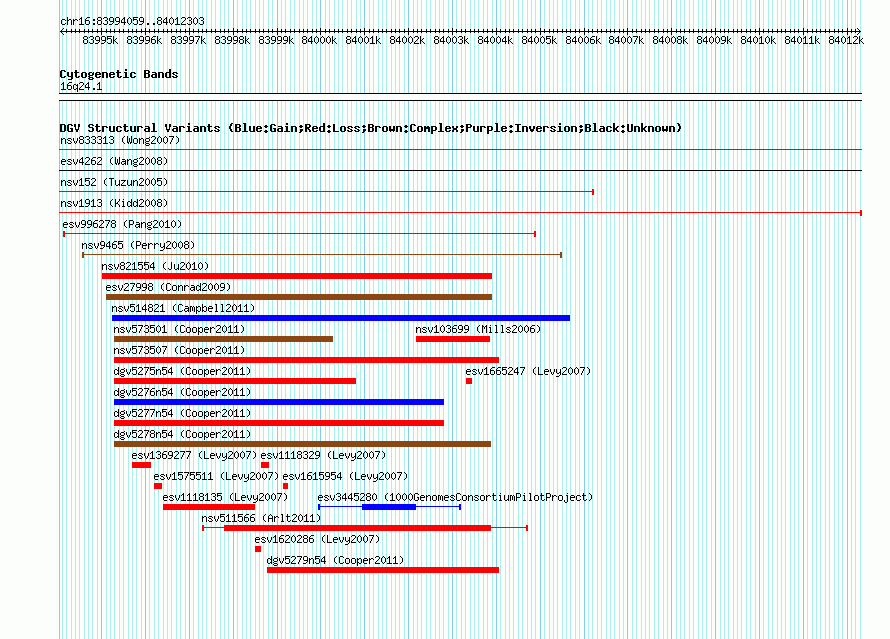Viewport: 890px width, 639px height.
Task: Select the red esv1369277 (Levy2007) bar
Action: (141, 465)
